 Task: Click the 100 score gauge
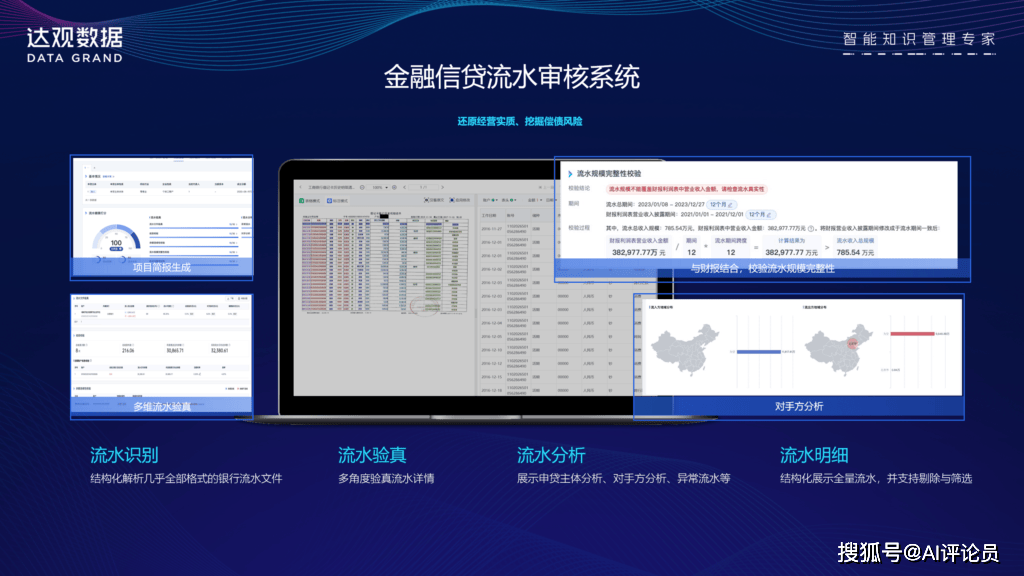[116, 242]
